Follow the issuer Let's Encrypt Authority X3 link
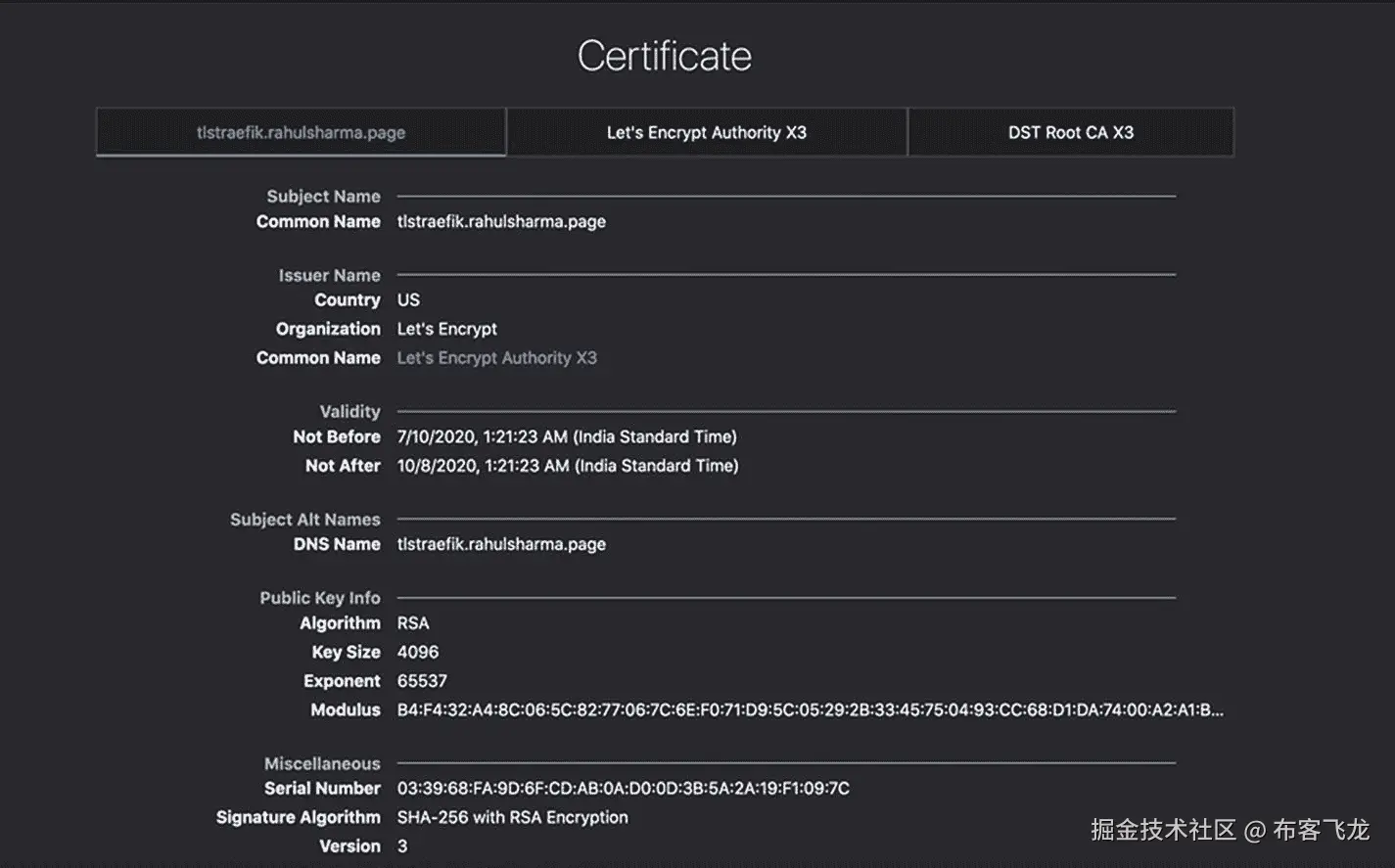1395x868 pixels. click(x=496, y=358)
